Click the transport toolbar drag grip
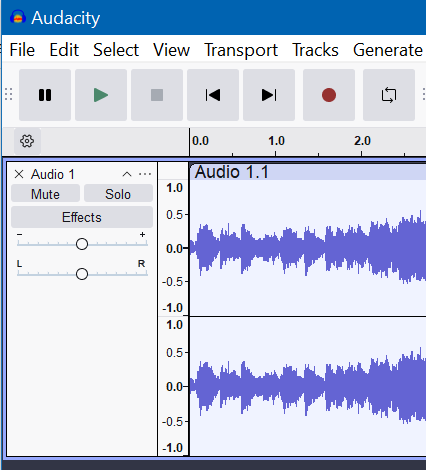426x470 pixels. pyautogui.click(x=9, y=94)
